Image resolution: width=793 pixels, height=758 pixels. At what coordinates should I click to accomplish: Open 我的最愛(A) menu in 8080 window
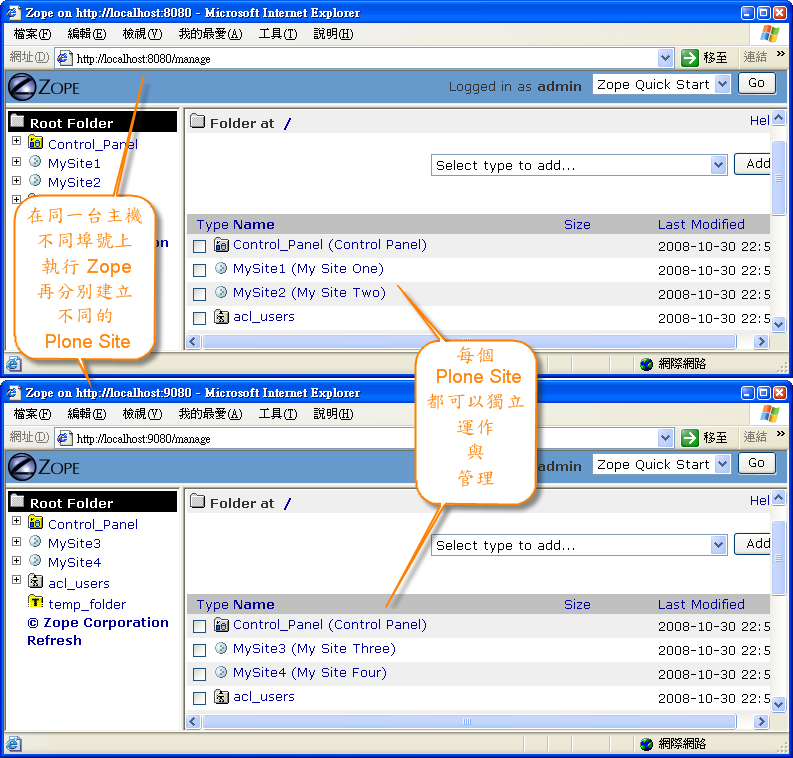[210, 34]
